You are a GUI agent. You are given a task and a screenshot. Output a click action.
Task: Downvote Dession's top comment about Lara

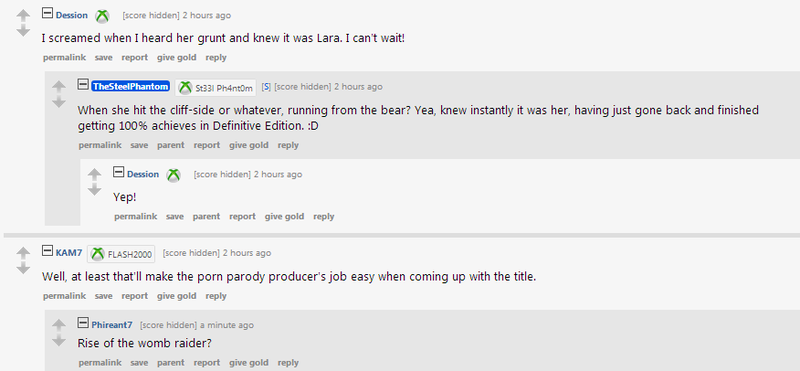point(23,31)
